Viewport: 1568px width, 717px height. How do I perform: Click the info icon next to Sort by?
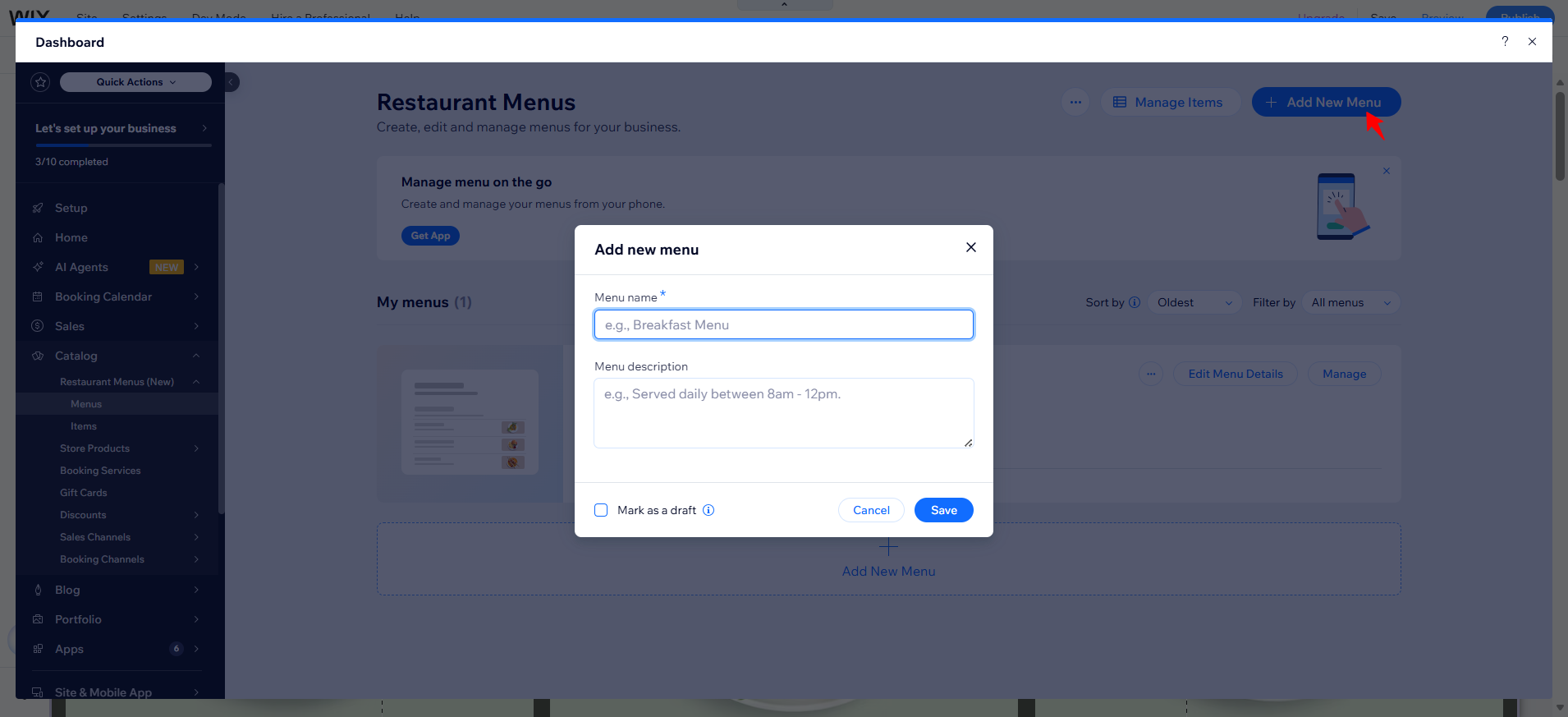click(1135, 302)
